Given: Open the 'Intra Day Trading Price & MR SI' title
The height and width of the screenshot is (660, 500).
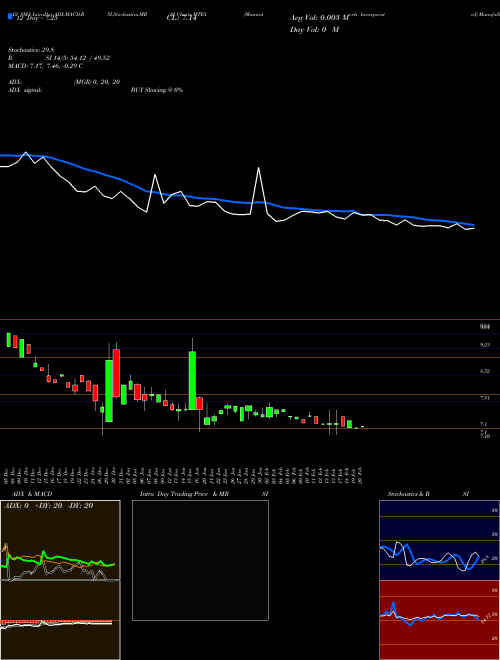Looking at the screenshot, I should coord(204,494).
